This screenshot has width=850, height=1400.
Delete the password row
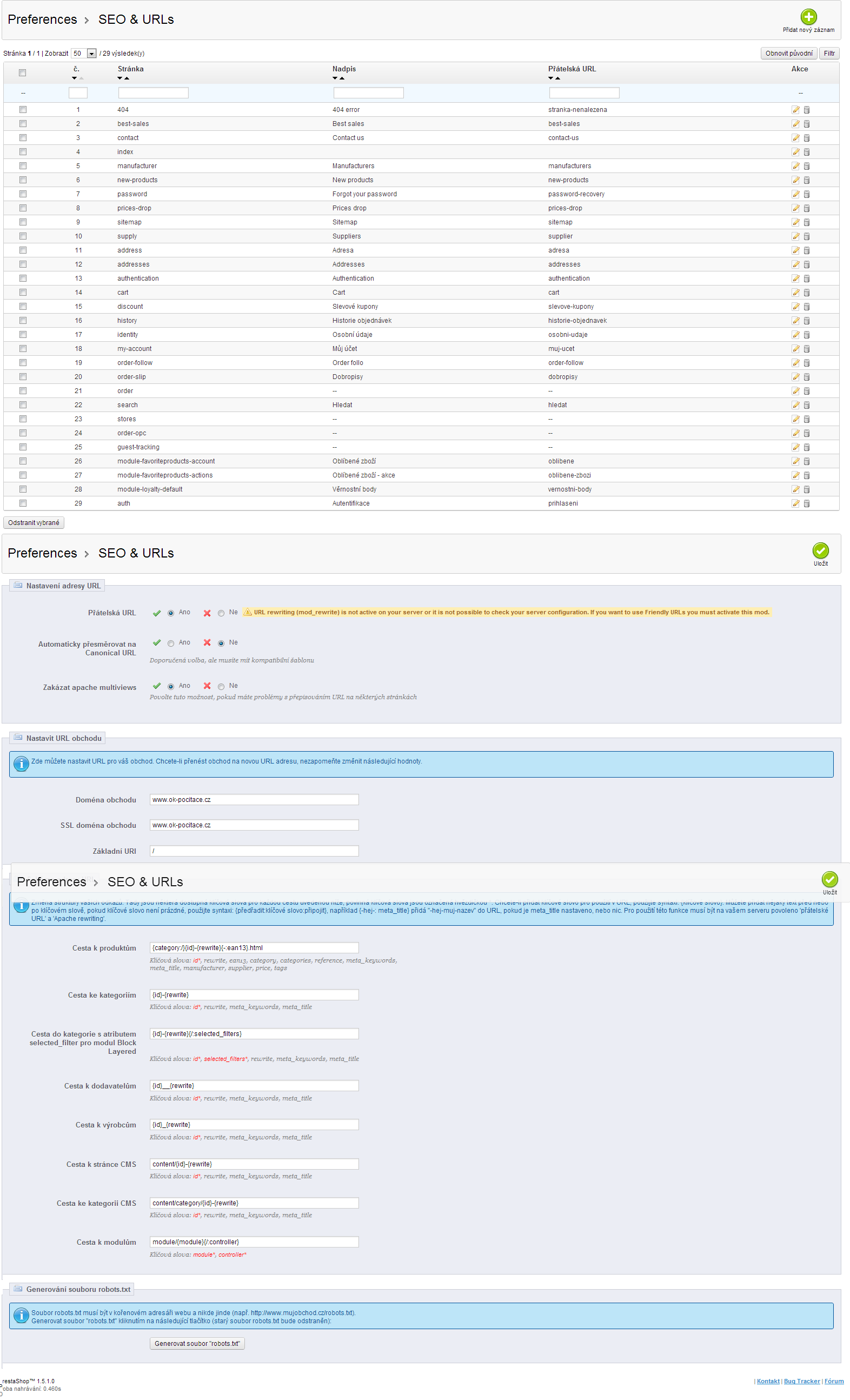coord(807,194)
